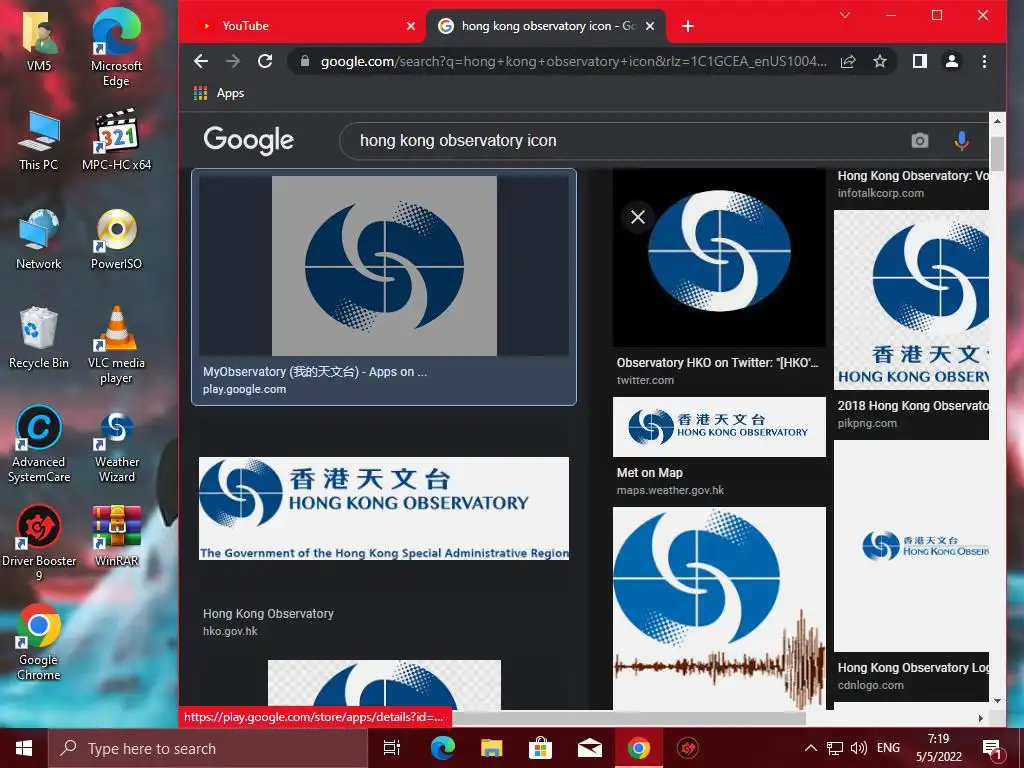
Task: Select the hong kong observatory icon tab
Action: click(546, 26)
